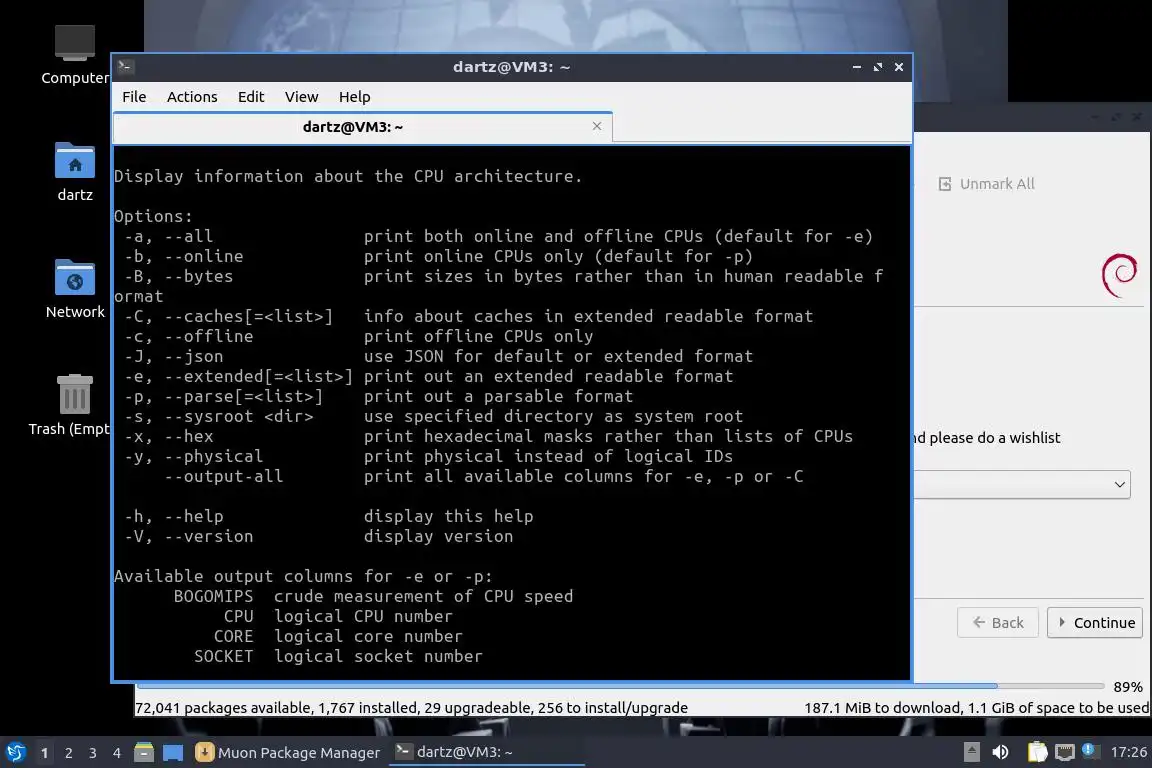
Task: Click the terminal icon in the window title bar
Action: pos(125,66)
